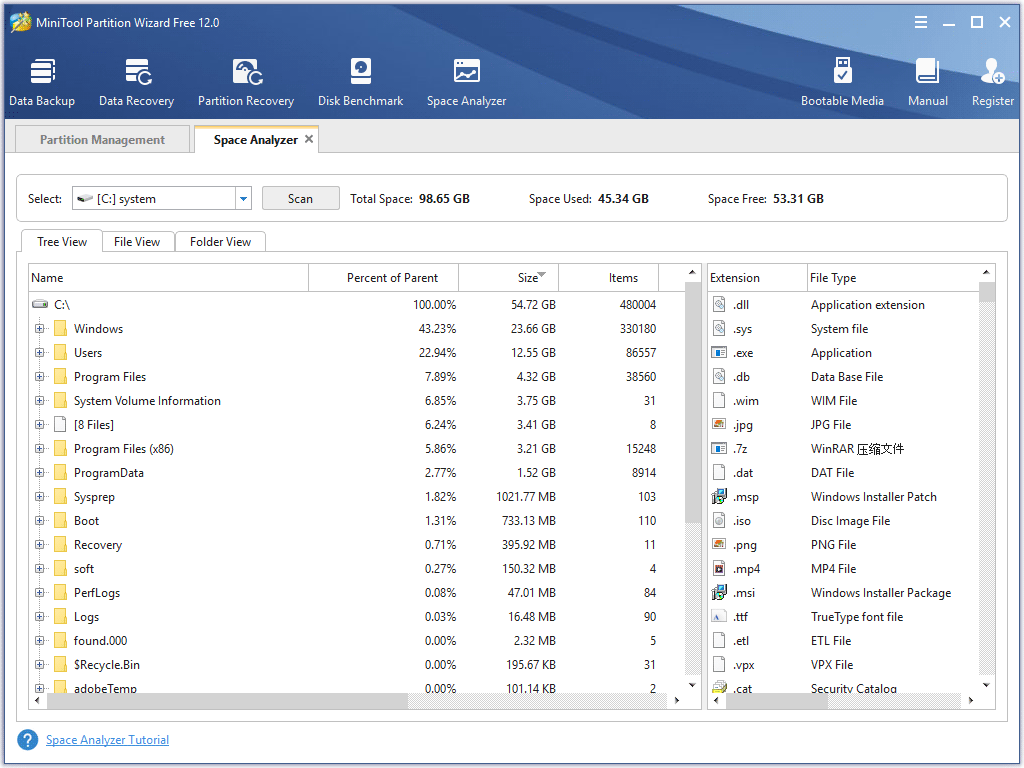Click tree panel scroll down arrow

(x=692, y=685)
